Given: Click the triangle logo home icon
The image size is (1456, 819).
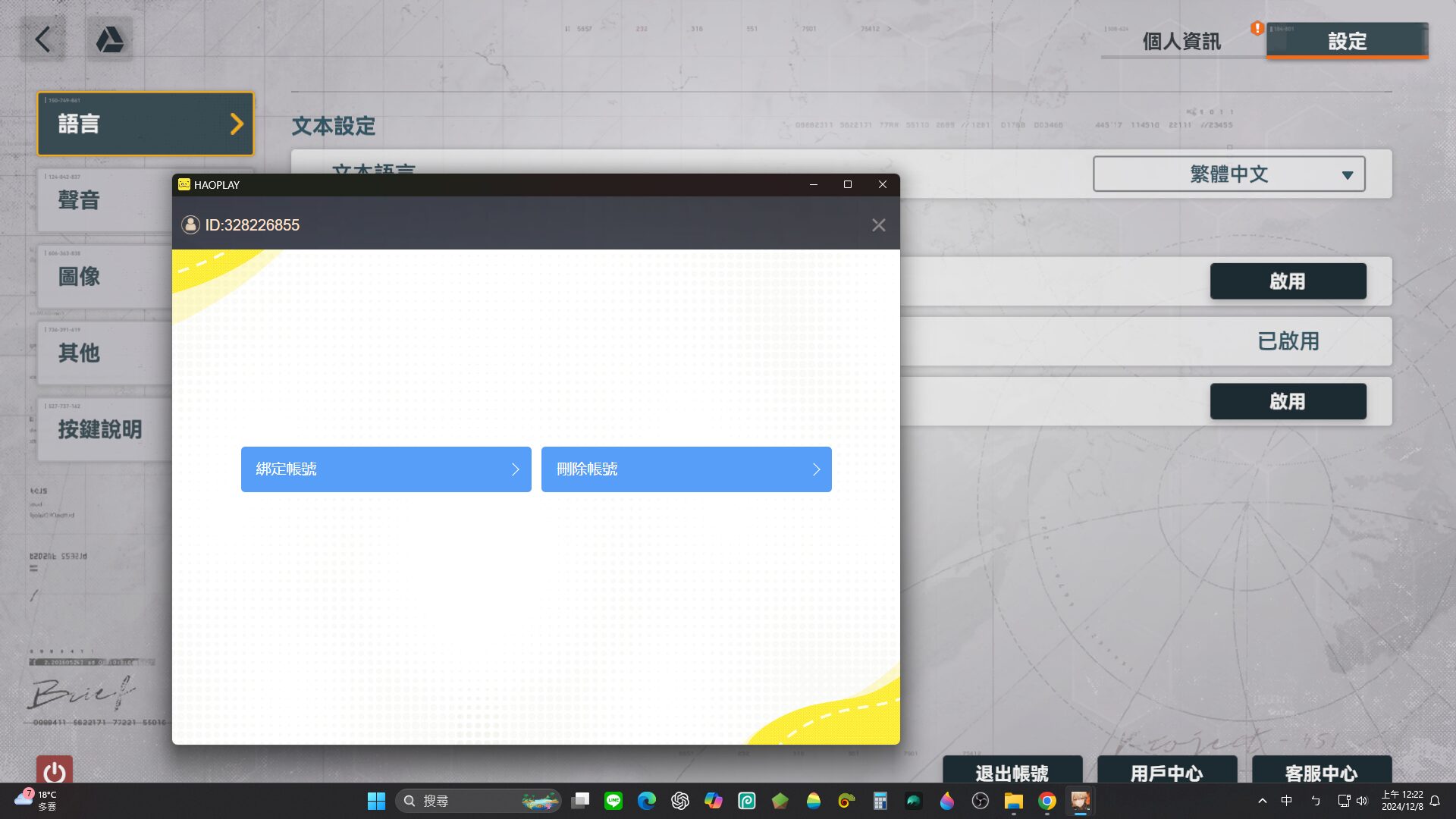Looking at the screenshot, I should pyautogui.click(x=110, y=39).
